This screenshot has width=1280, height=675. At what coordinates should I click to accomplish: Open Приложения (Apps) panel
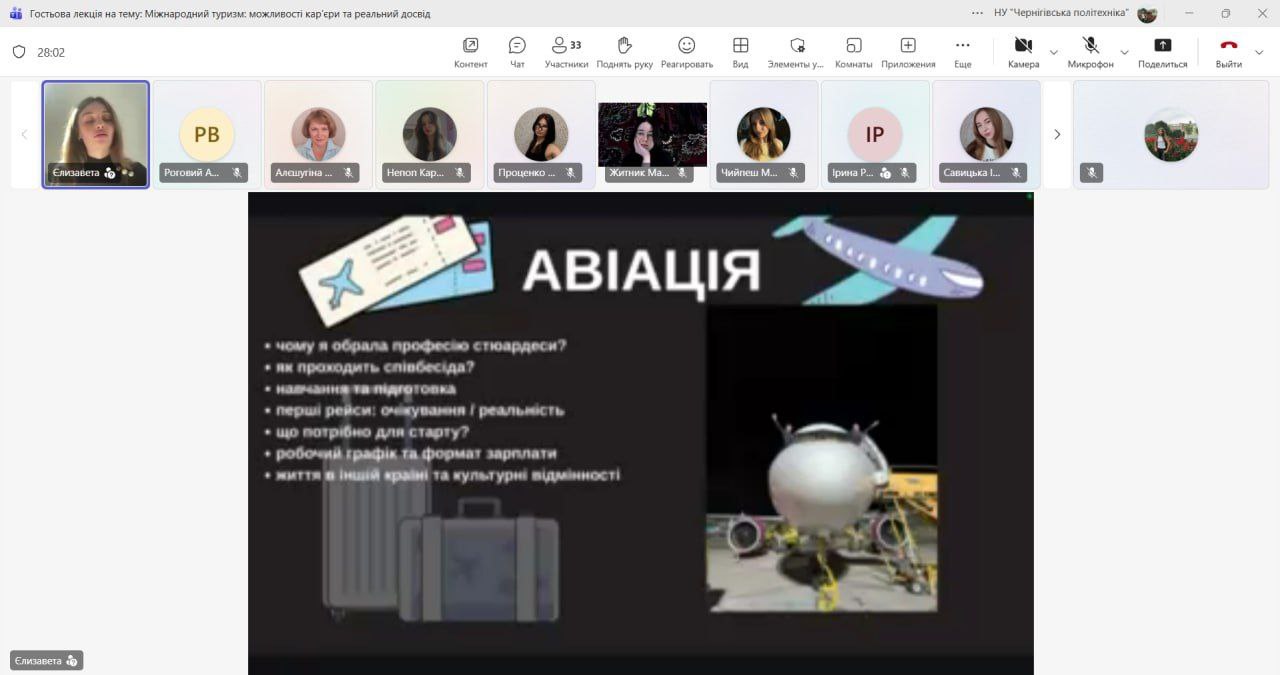pyautogui.click(x=908, y=52)
